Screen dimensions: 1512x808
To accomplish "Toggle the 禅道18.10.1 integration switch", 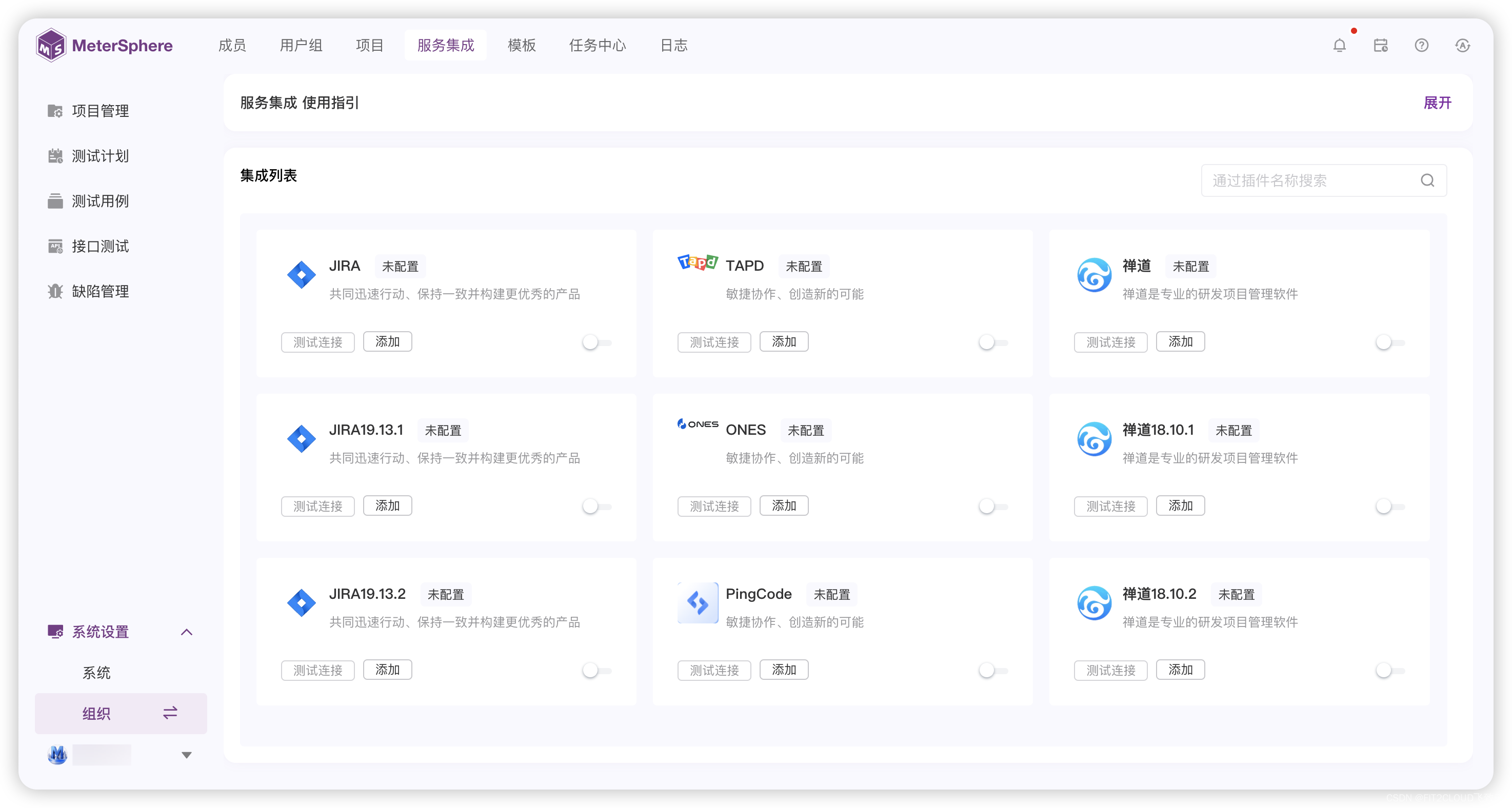I will click(x=1390, y=507).
